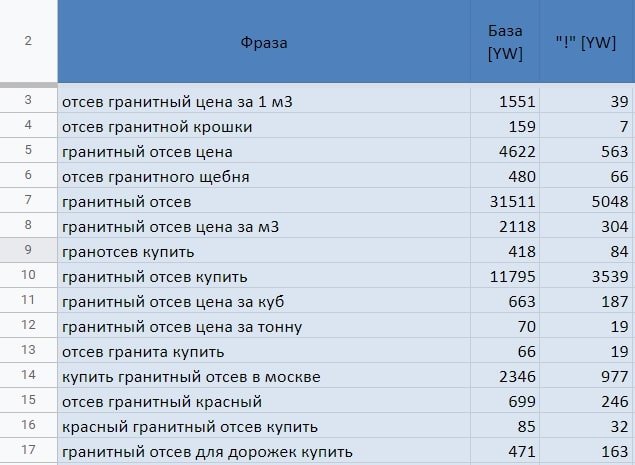Select the cell "гранитный отсев для дорожек купить"
The width and height of the screenshot is (635, 465).
[x=264, y=452]
